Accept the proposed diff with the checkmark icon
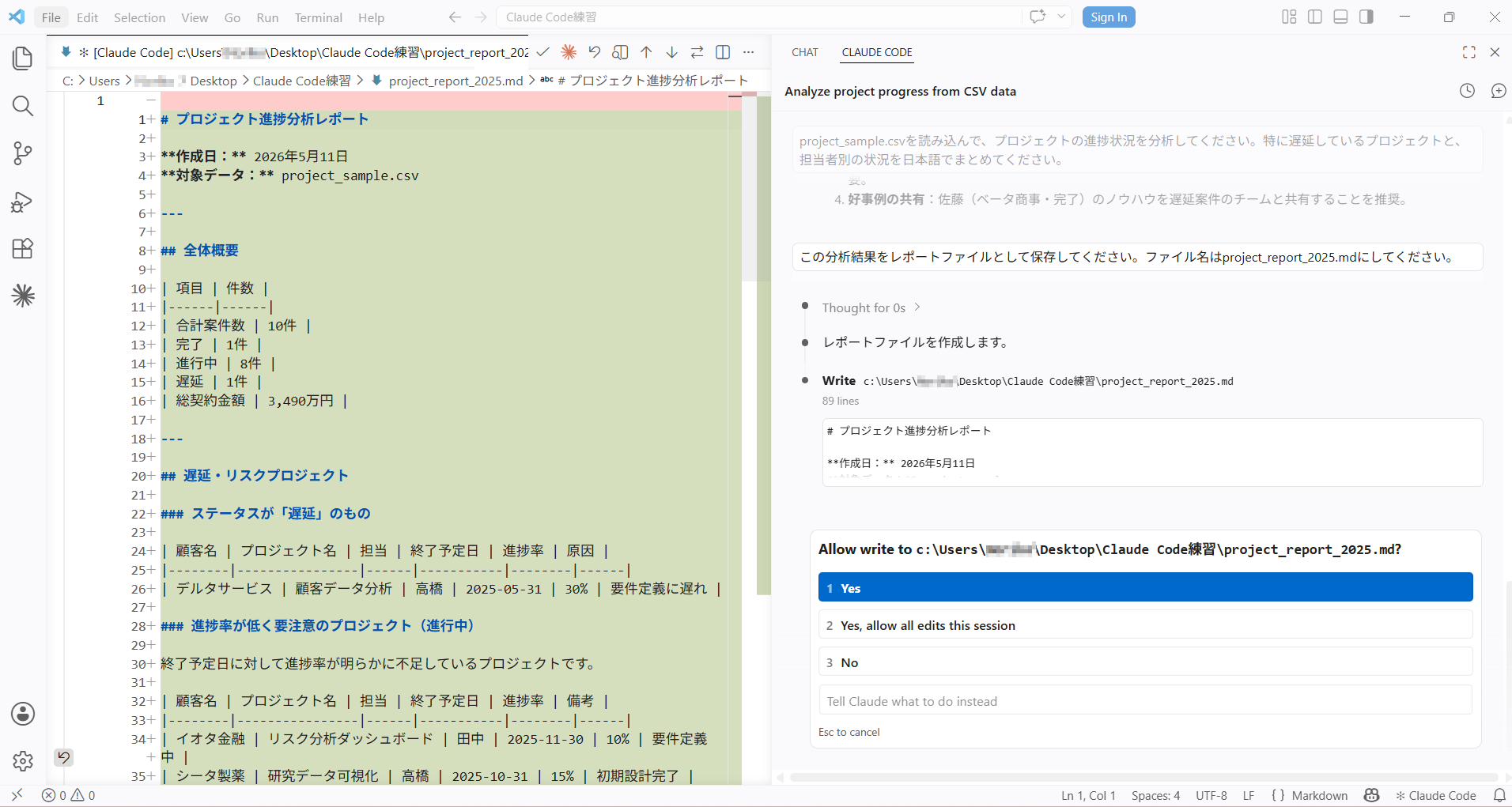This screenshot has width=1512, height=807. click(542, 52)
